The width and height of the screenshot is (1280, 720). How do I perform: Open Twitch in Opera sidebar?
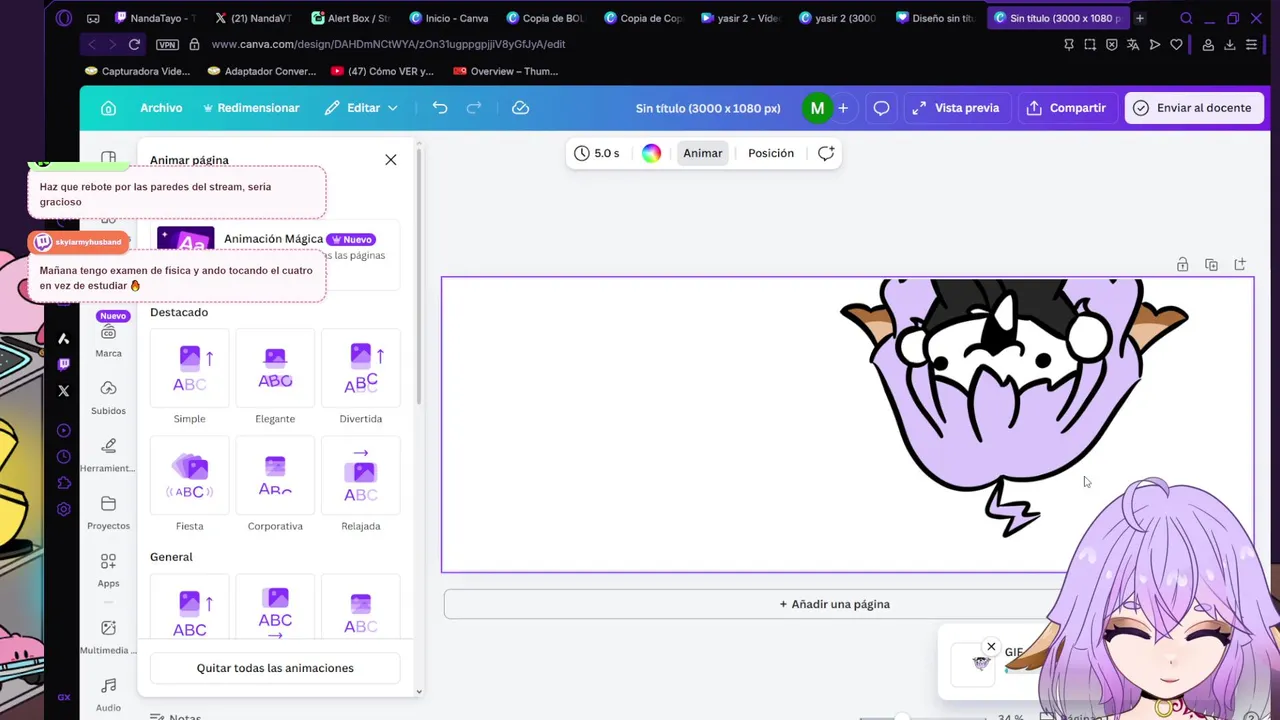[x=64, y=364]
